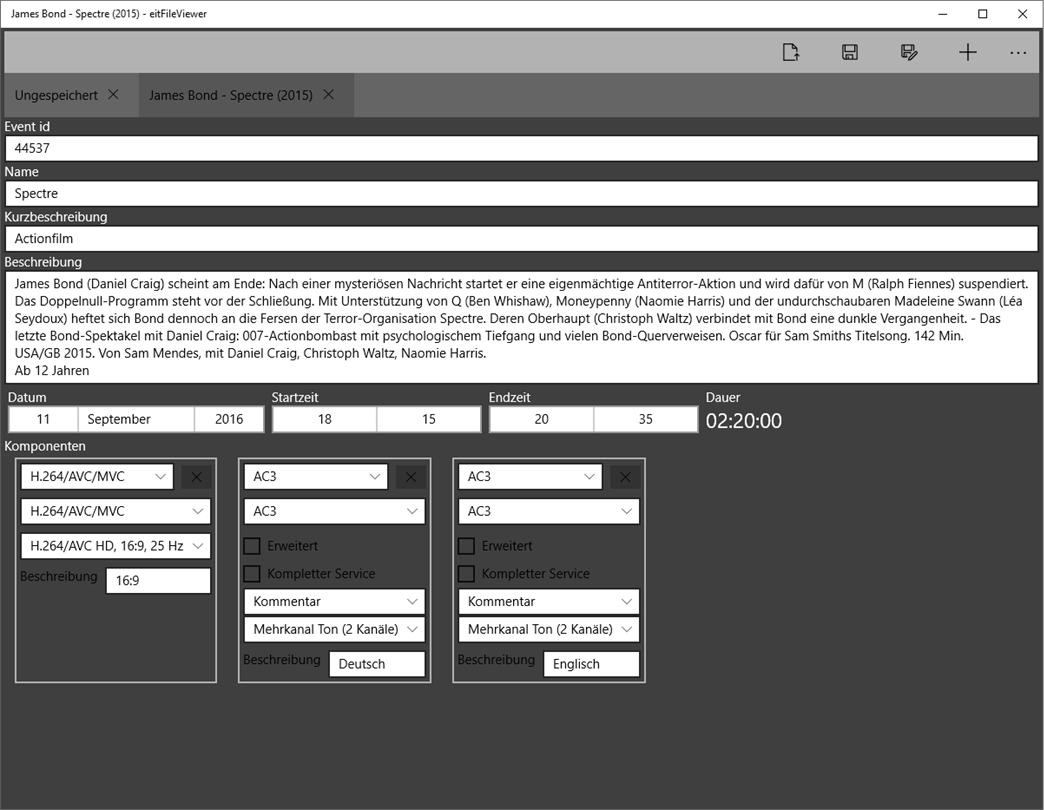The width and height of the screenshot is (1044, 810).
Task: Click the Kurzbeschreibung field Actionfilm
Action: coord(521,239)
